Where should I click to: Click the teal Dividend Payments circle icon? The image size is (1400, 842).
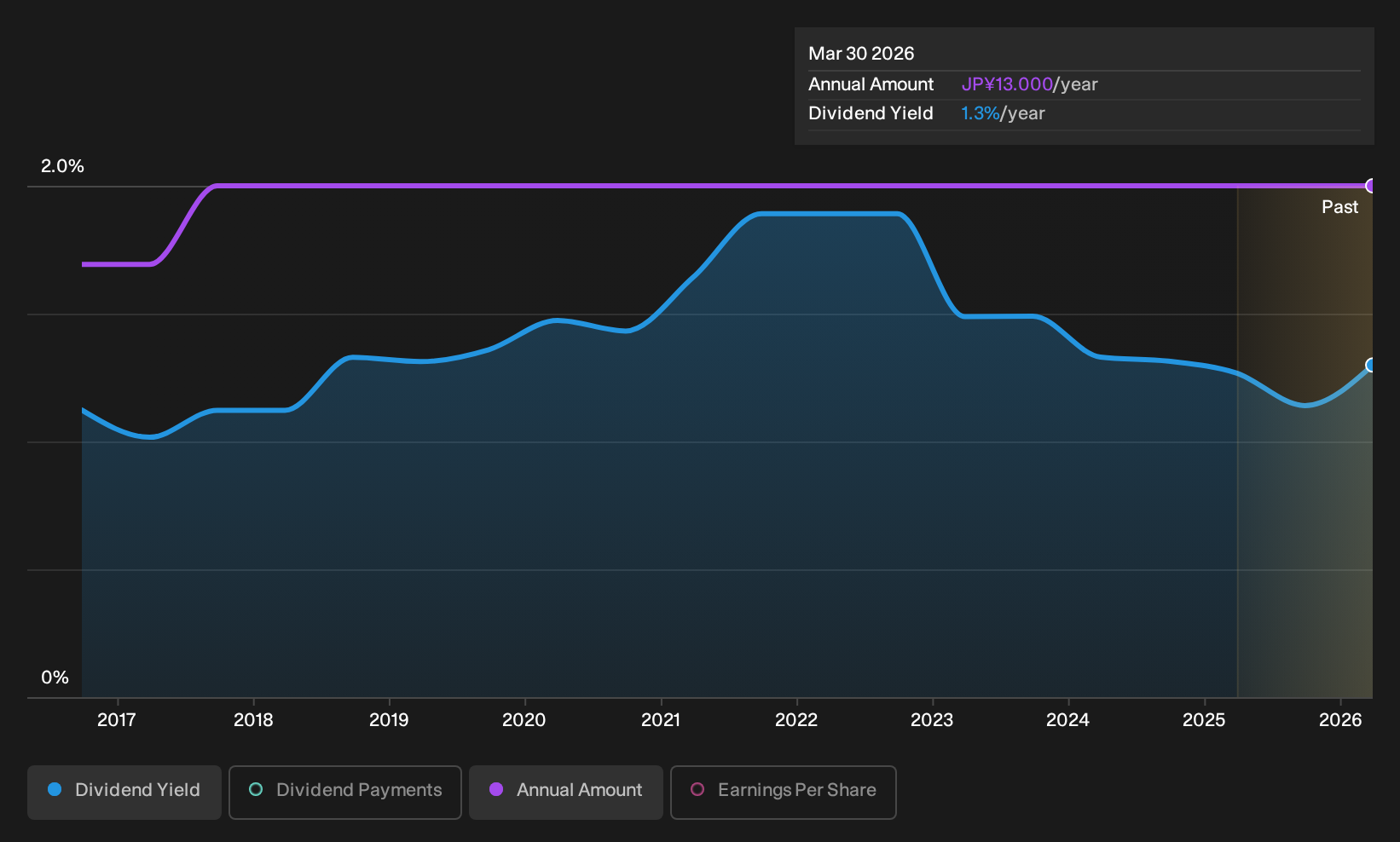point(256,789)
